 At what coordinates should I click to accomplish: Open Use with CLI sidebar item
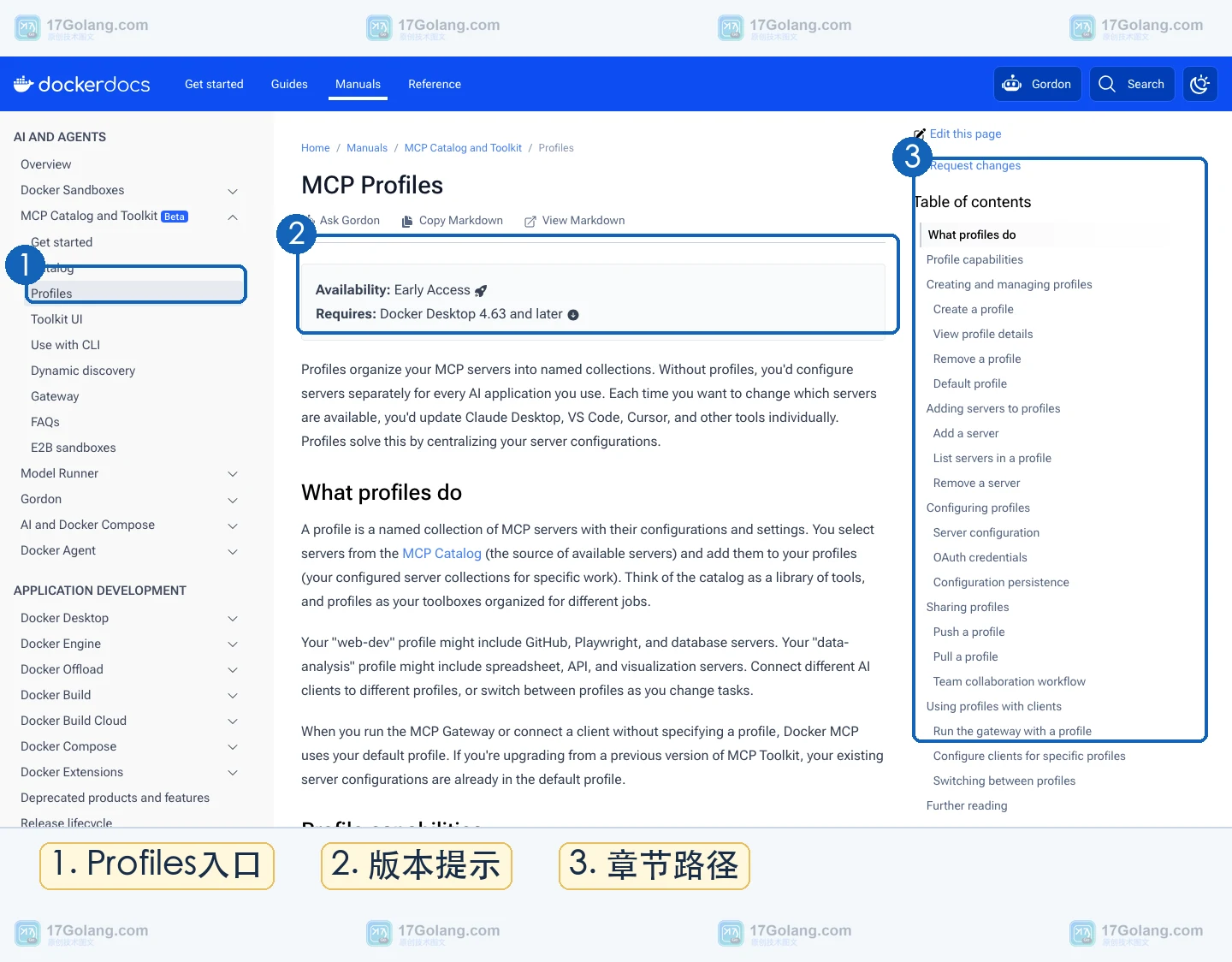(x=65, y=345)
